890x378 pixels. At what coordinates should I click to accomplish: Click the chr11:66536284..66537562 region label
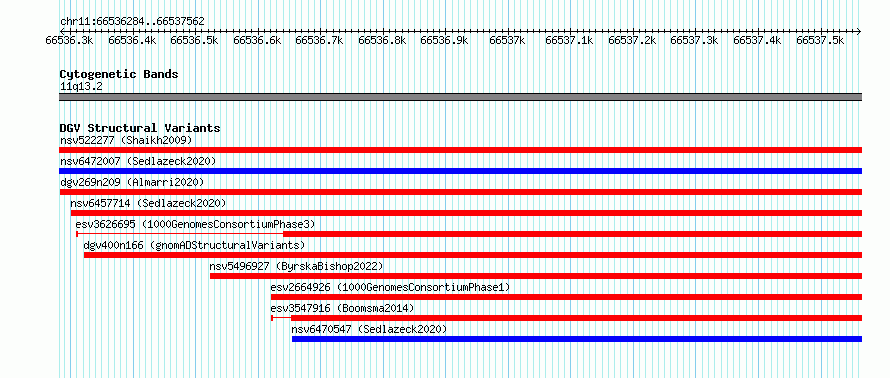tap(132, 22)
